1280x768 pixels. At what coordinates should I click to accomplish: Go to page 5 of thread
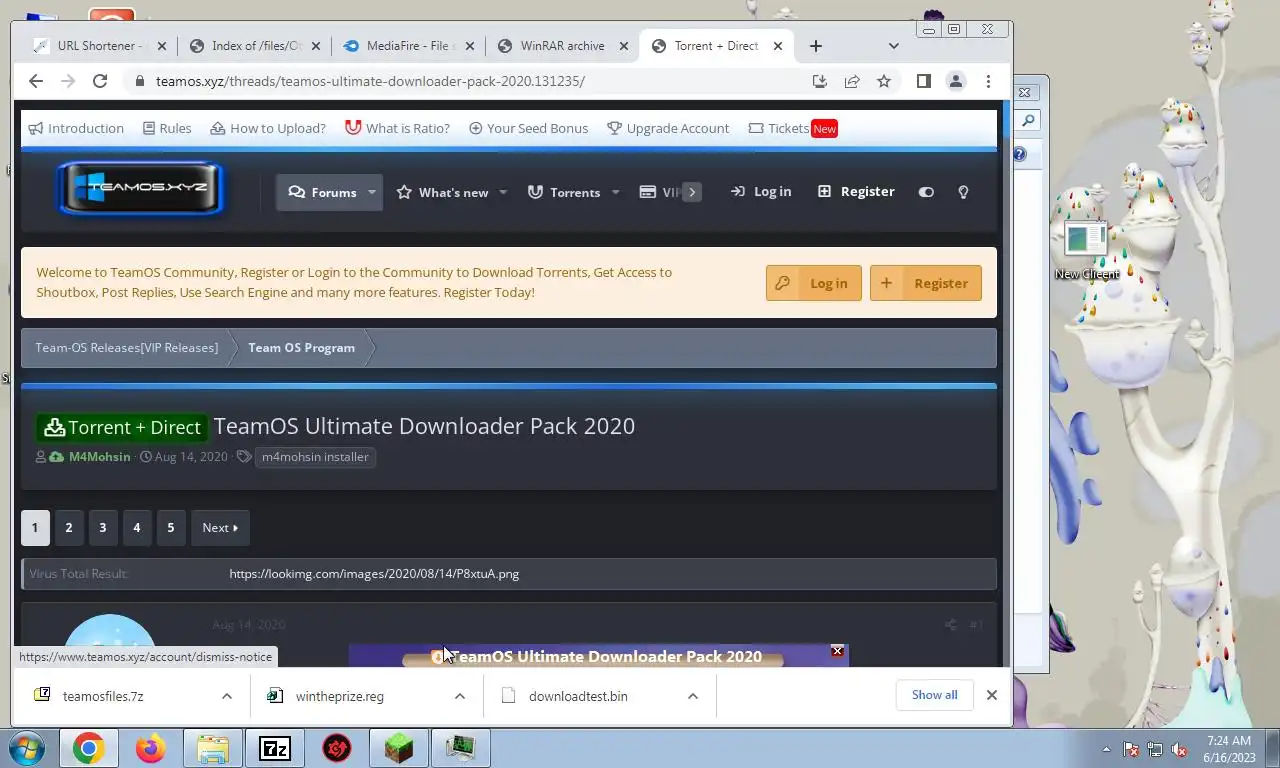click(x=171, y=528)
